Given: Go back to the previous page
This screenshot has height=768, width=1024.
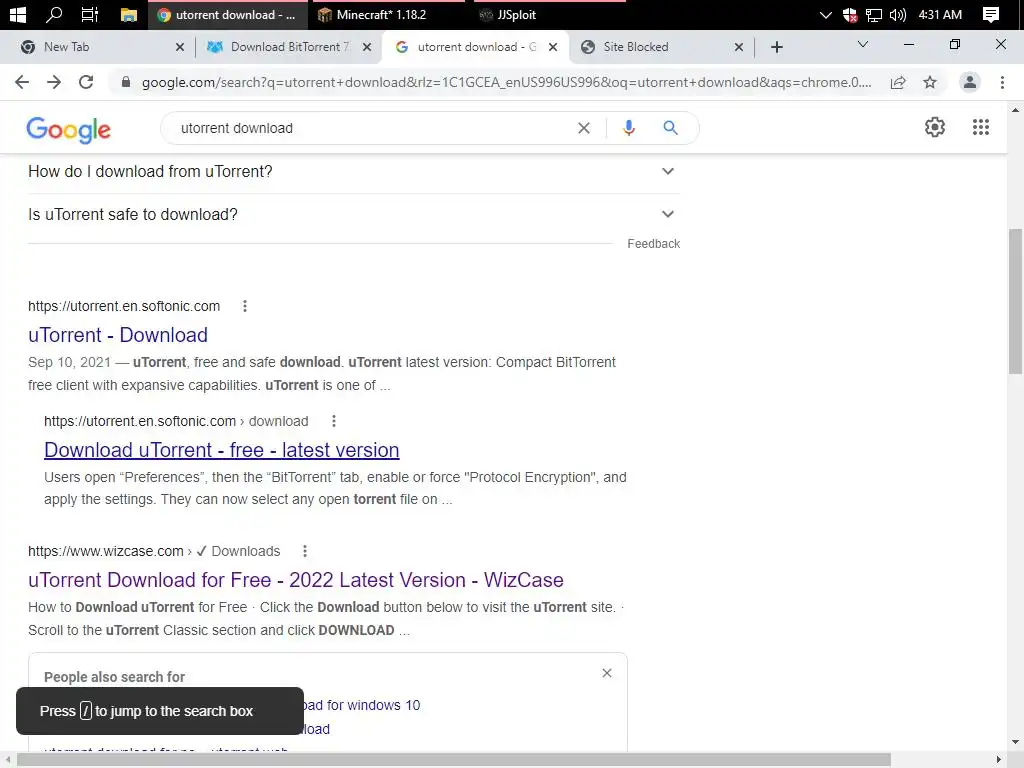Looking at the screenshot, I should tap(22, 82).
